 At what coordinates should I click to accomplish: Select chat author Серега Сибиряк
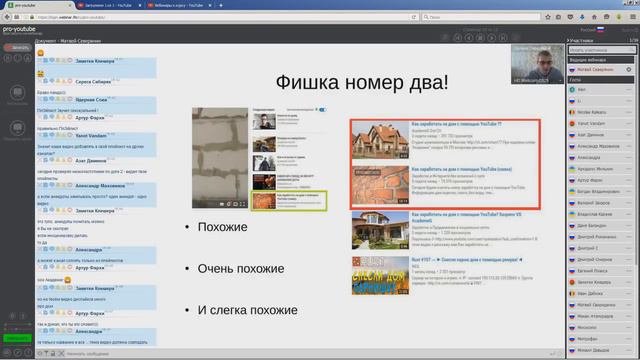(x=93, y=82)
